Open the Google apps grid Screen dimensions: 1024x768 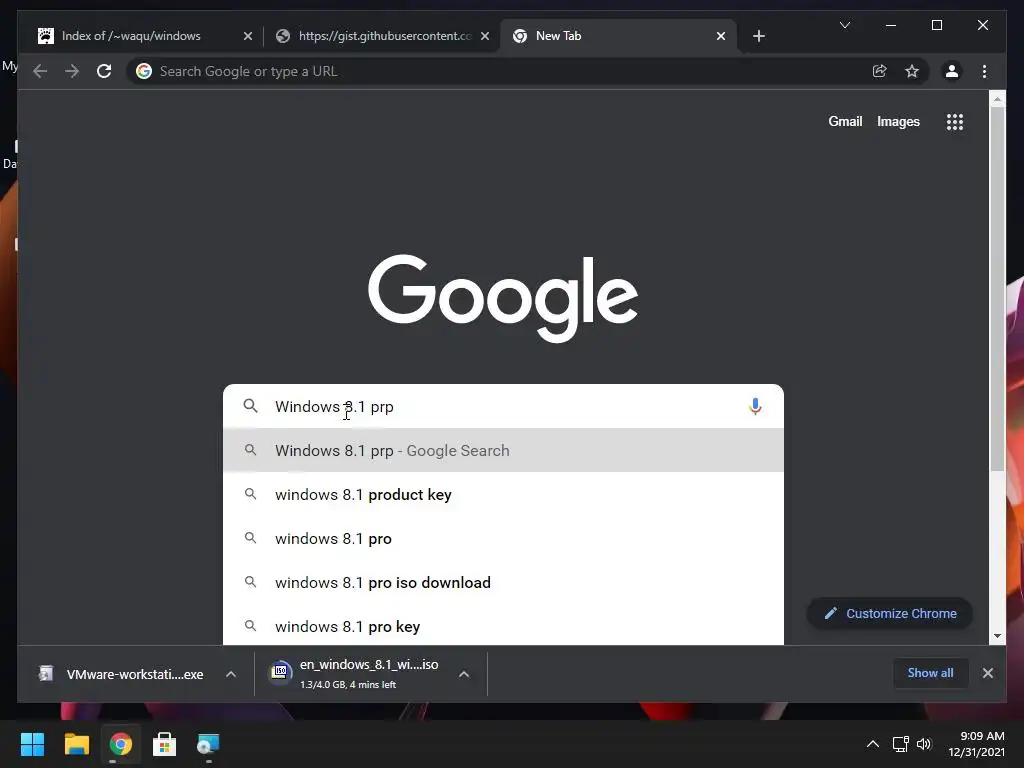(x=955, y=121)
